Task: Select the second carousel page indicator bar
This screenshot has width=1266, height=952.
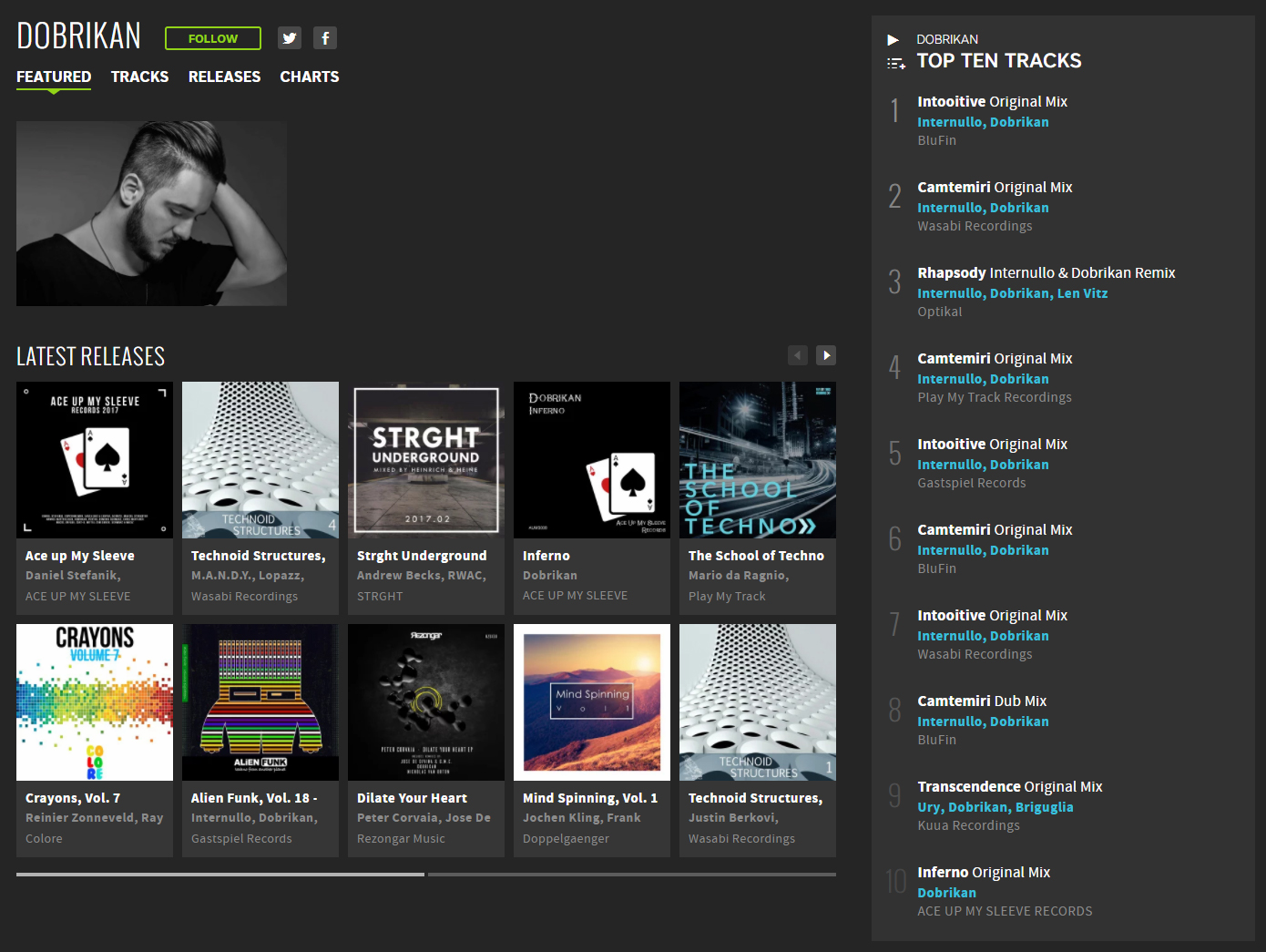Action: tap(632, 875)
